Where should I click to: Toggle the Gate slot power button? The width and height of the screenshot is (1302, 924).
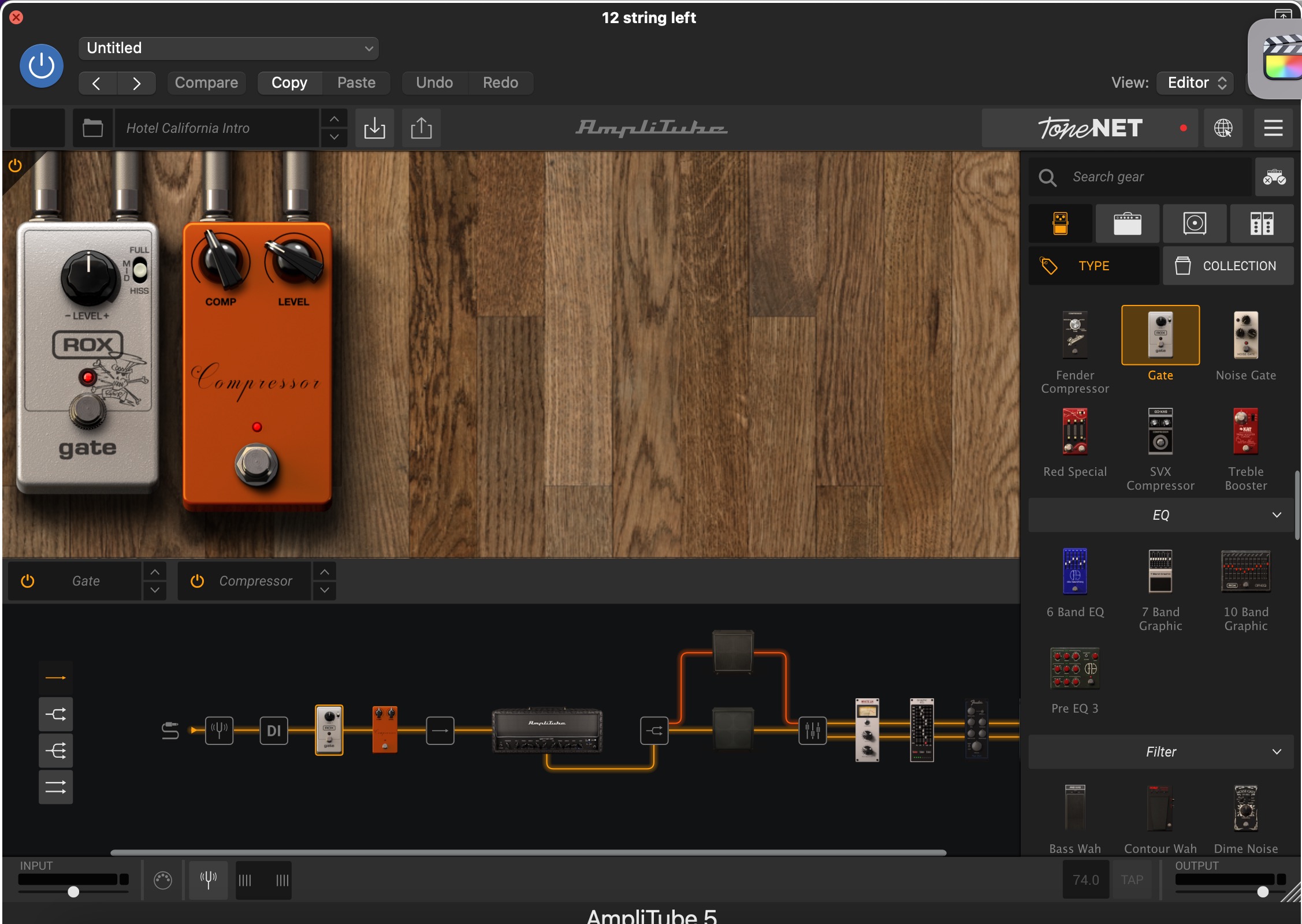(27, 581)
